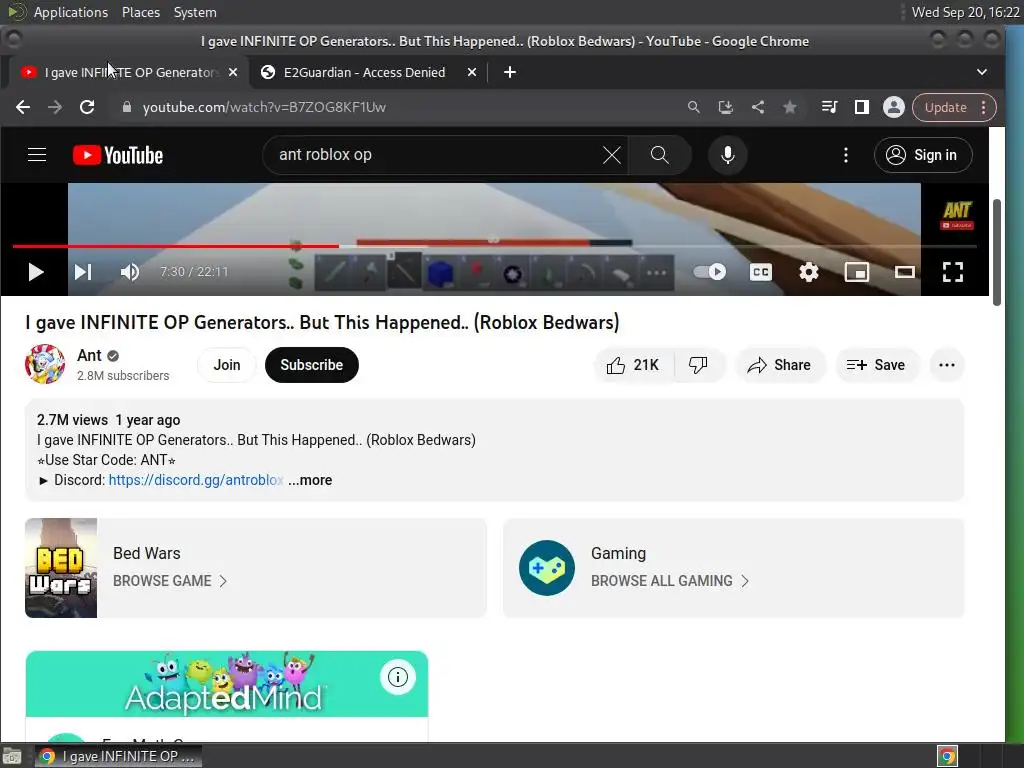Play the paused video

(x=36, y=272)
